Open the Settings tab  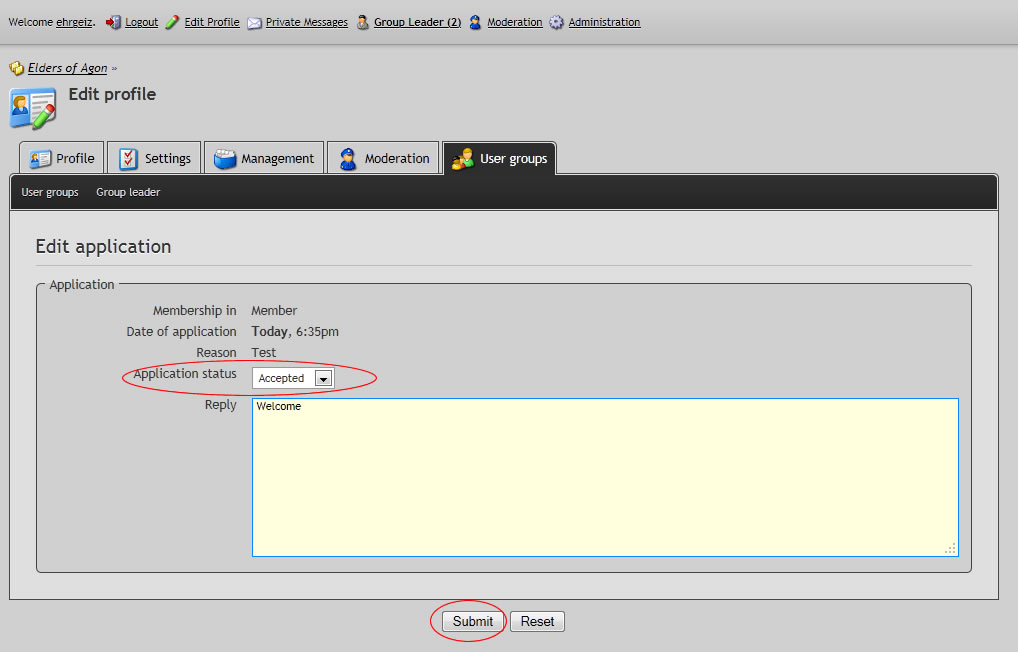pyautogui.click(x=155, y=158)
